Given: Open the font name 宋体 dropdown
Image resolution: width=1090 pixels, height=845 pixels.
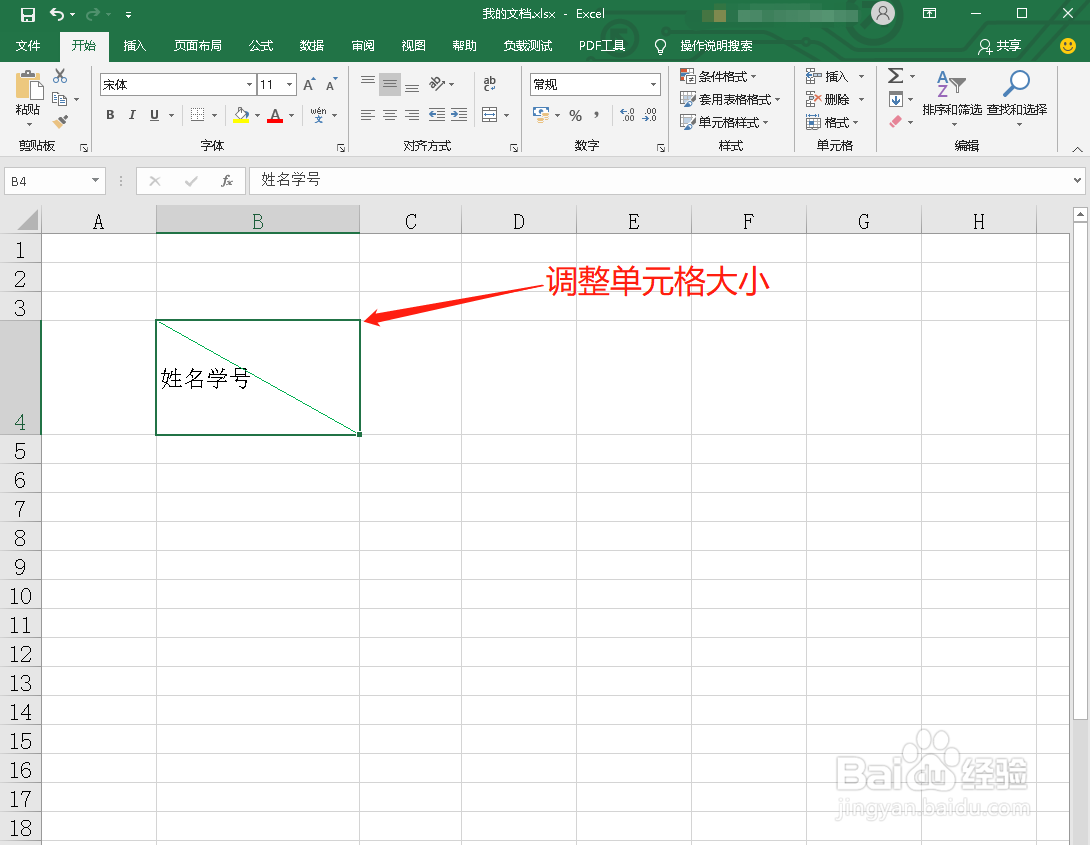Looking at the screenshot, I should pos(249,85).
